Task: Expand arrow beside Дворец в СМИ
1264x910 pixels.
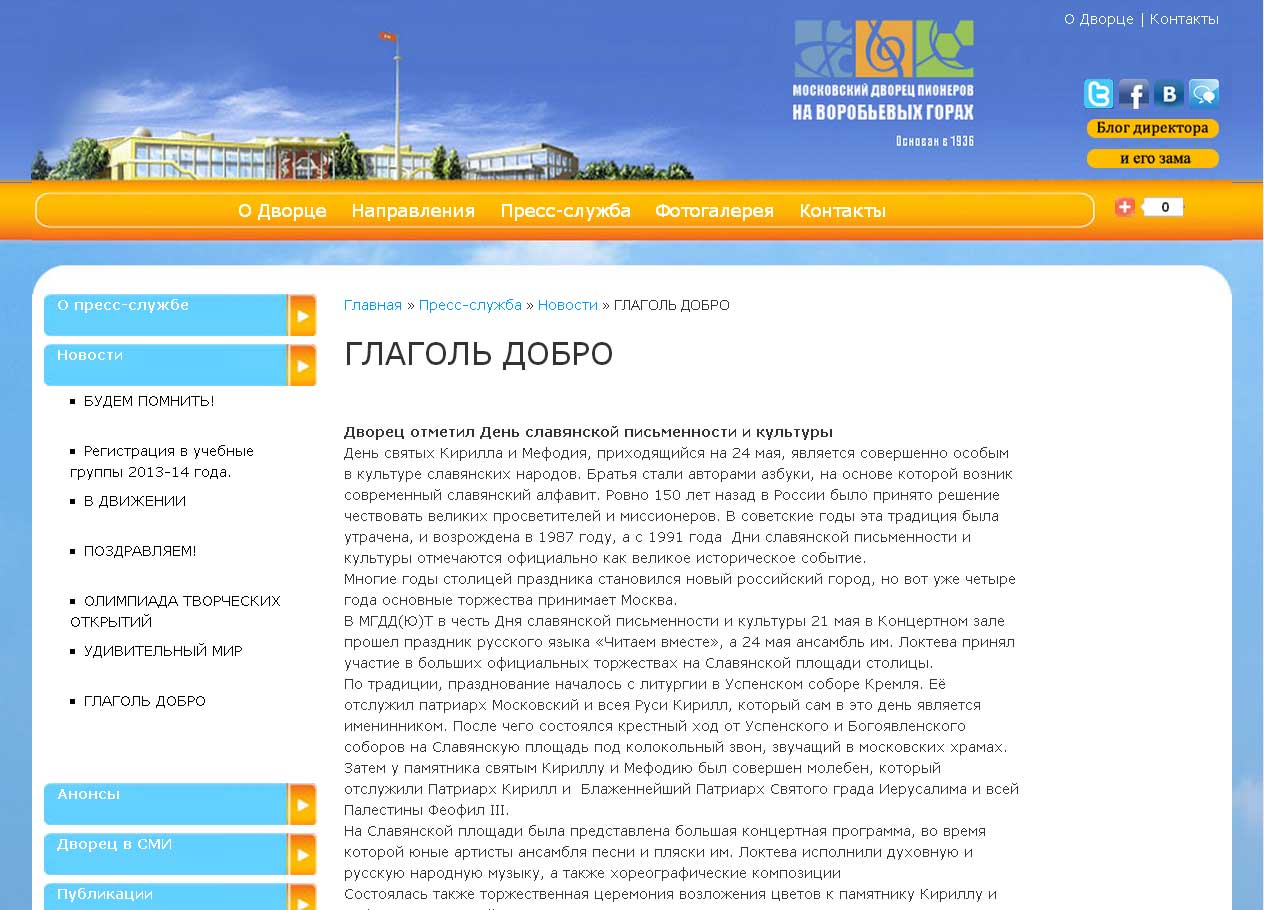Action: (x=302, y=854)
